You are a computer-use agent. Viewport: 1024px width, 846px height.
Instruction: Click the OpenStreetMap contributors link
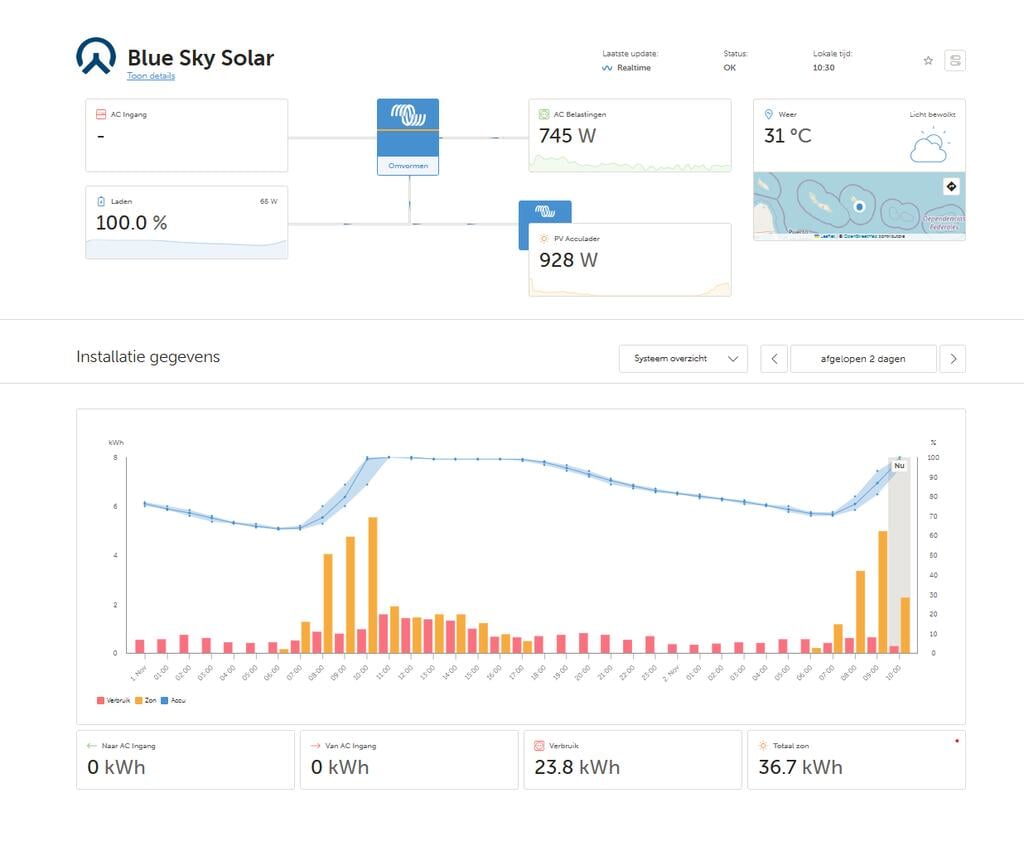[x=874, y=236]
